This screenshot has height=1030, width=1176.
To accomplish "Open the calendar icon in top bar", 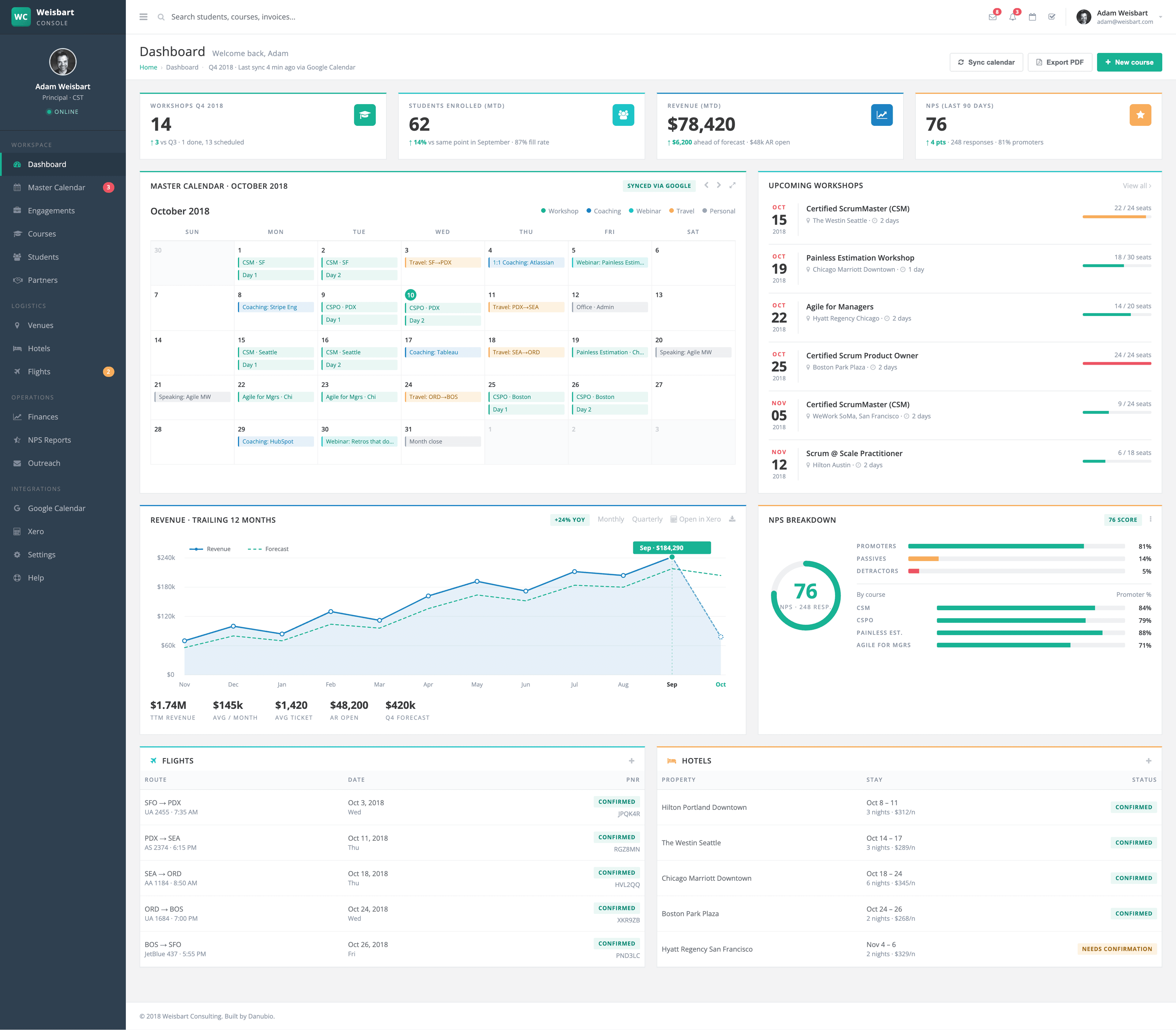I will click(x=1032, y=17).
